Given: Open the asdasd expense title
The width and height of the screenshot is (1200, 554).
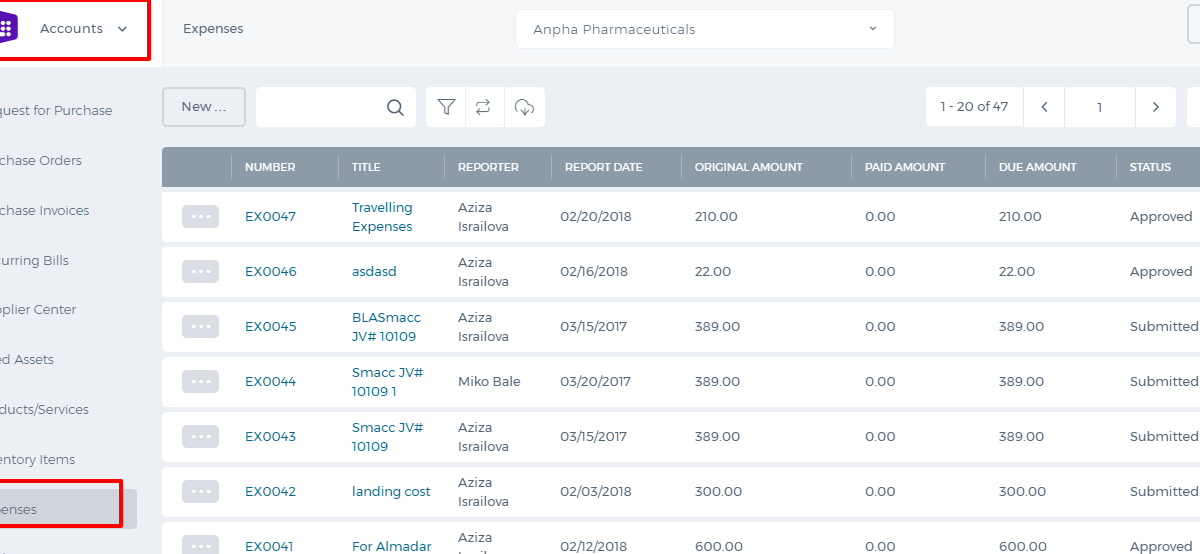Looking at the screenshot, I should click(374, 272).
